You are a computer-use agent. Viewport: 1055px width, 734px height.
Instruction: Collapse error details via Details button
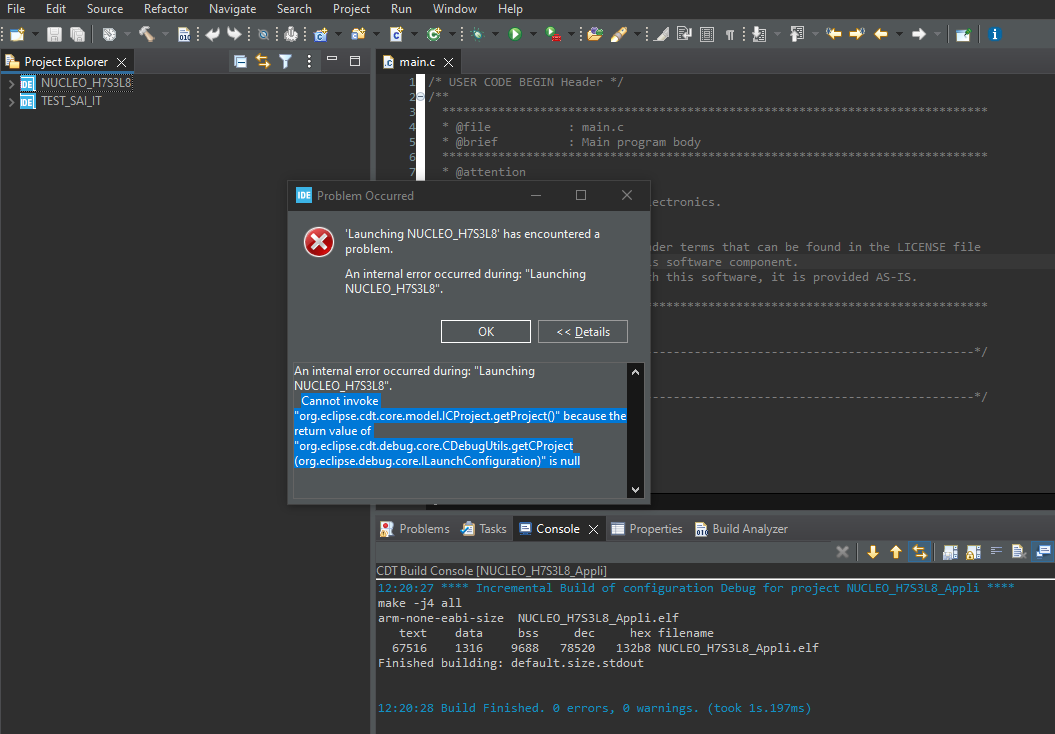(x=583, y=331)
